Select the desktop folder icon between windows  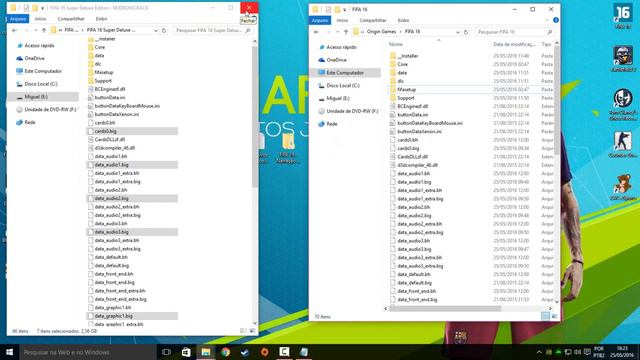coord(288,148)
